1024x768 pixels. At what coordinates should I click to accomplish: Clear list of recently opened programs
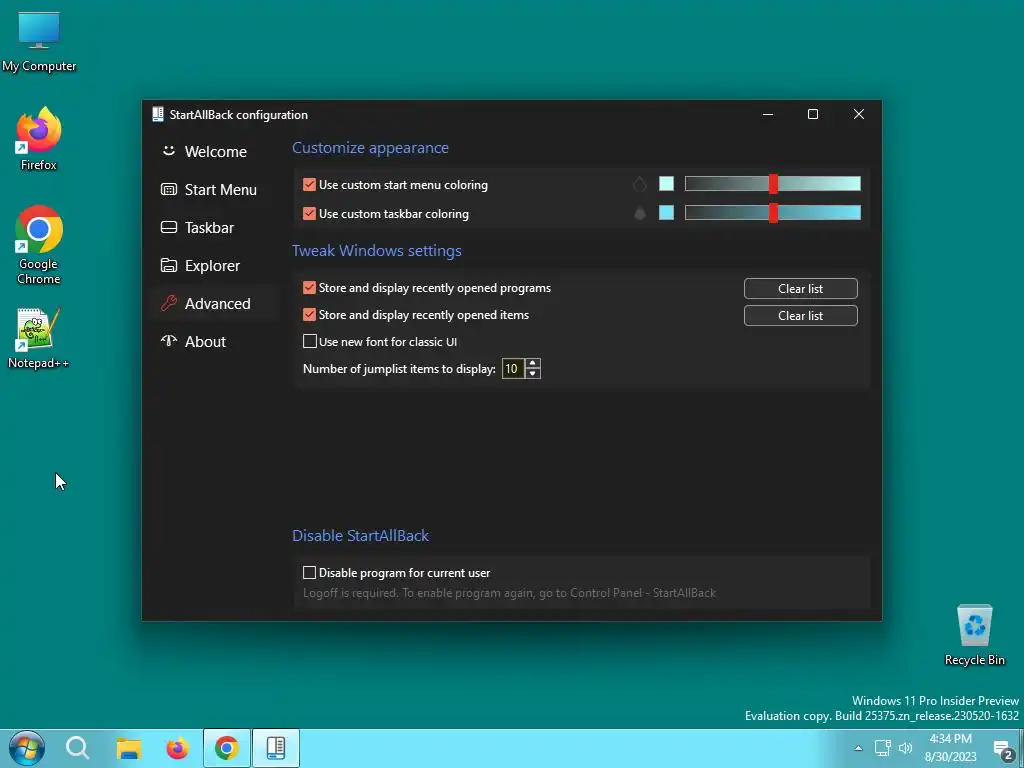[x=801, y=289]
